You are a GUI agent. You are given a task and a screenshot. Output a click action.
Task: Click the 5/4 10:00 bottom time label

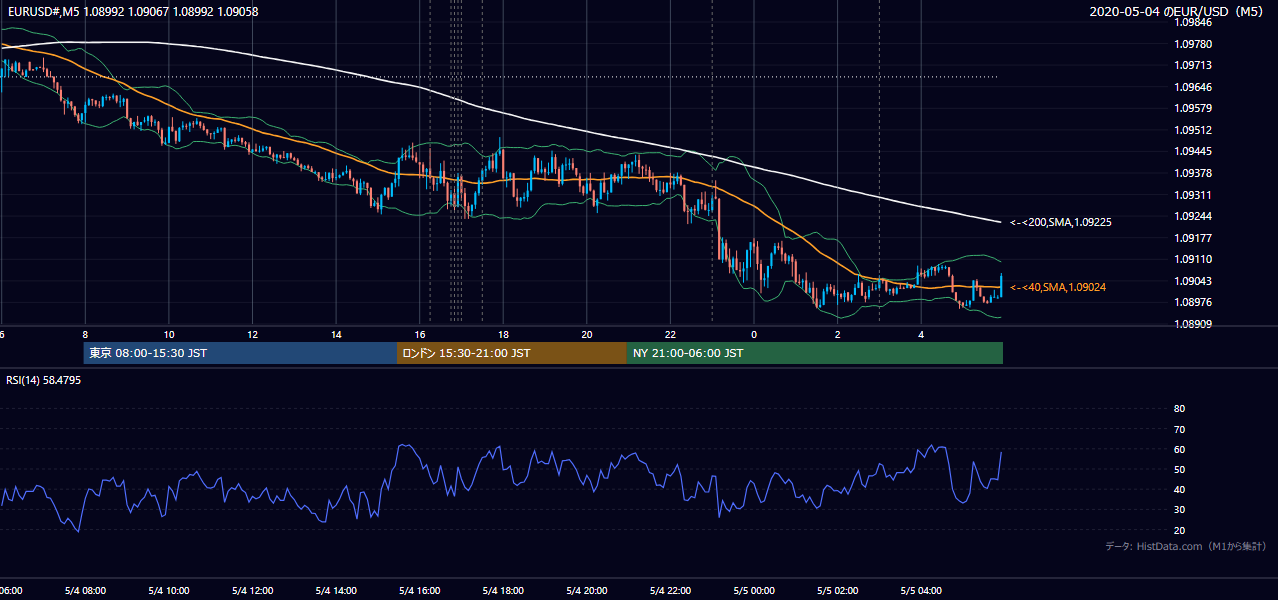coord(169,591)
